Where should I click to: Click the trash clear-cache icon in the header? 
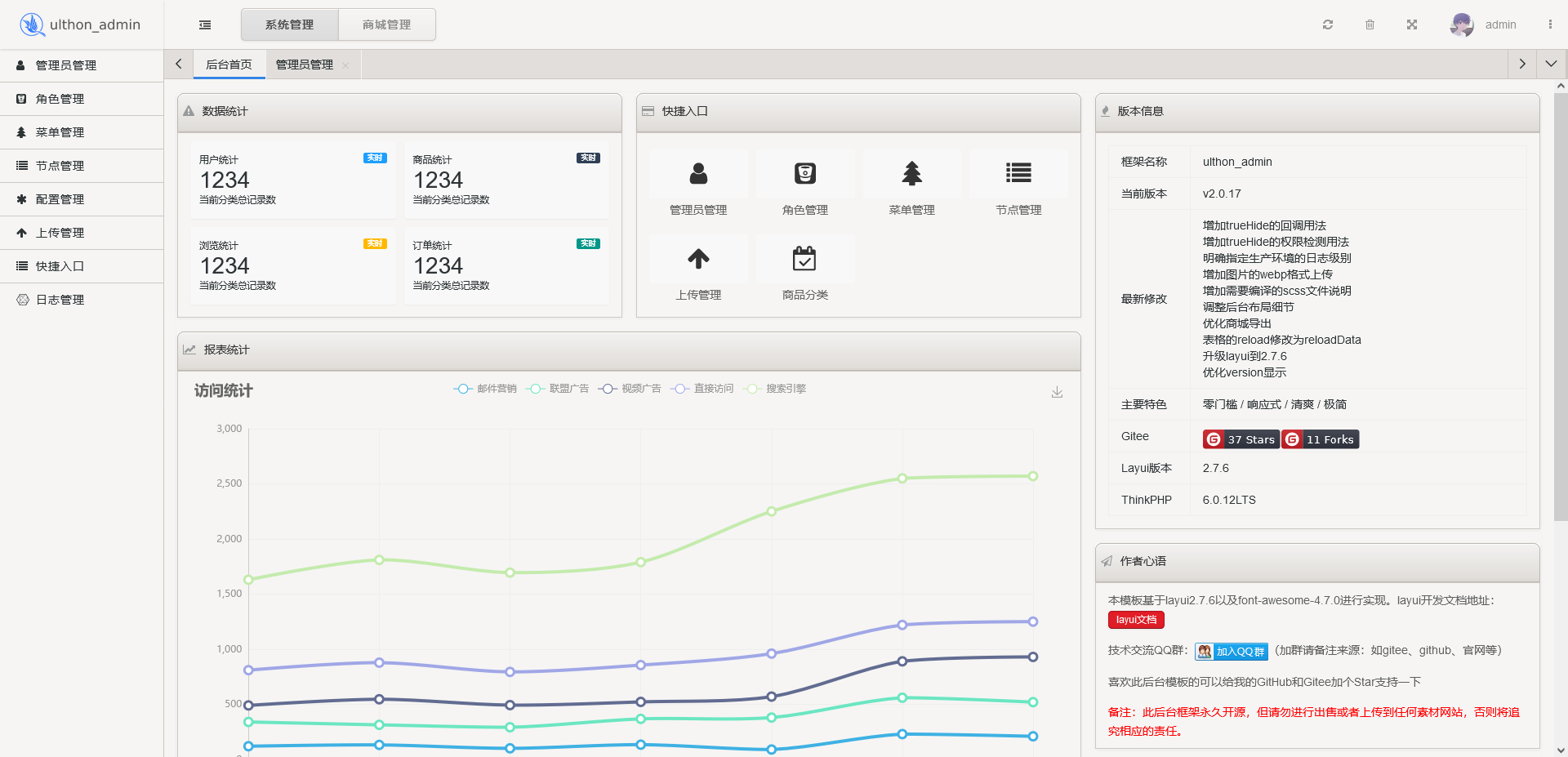tap(1370, 24)
